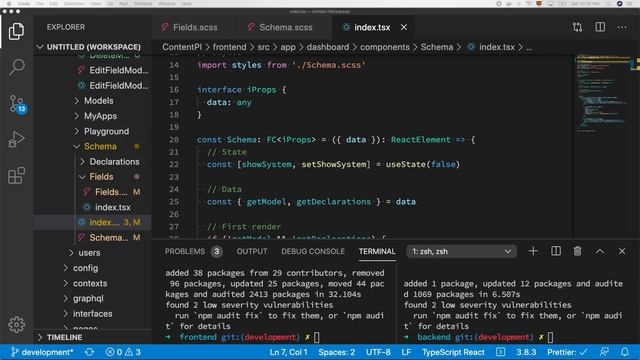Open index.tsx inside the Fields folder

click(113, 207)
